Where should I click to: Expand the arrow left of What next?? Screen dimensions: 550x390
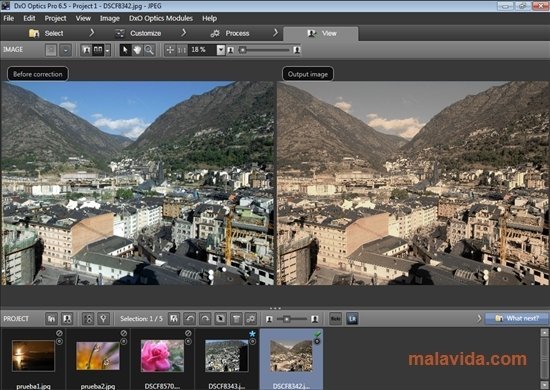(479, 318)
